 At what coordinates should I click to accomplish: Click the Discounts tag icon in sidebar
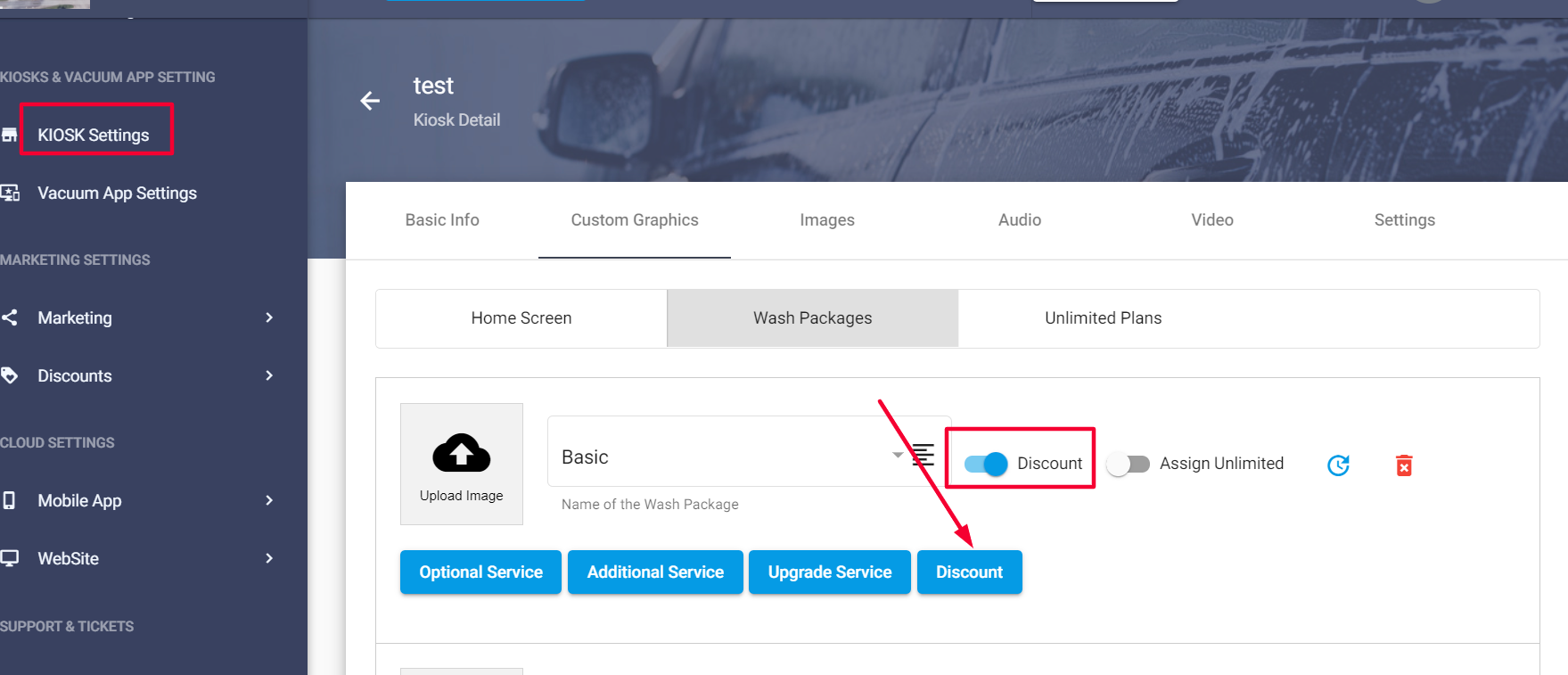10,375
